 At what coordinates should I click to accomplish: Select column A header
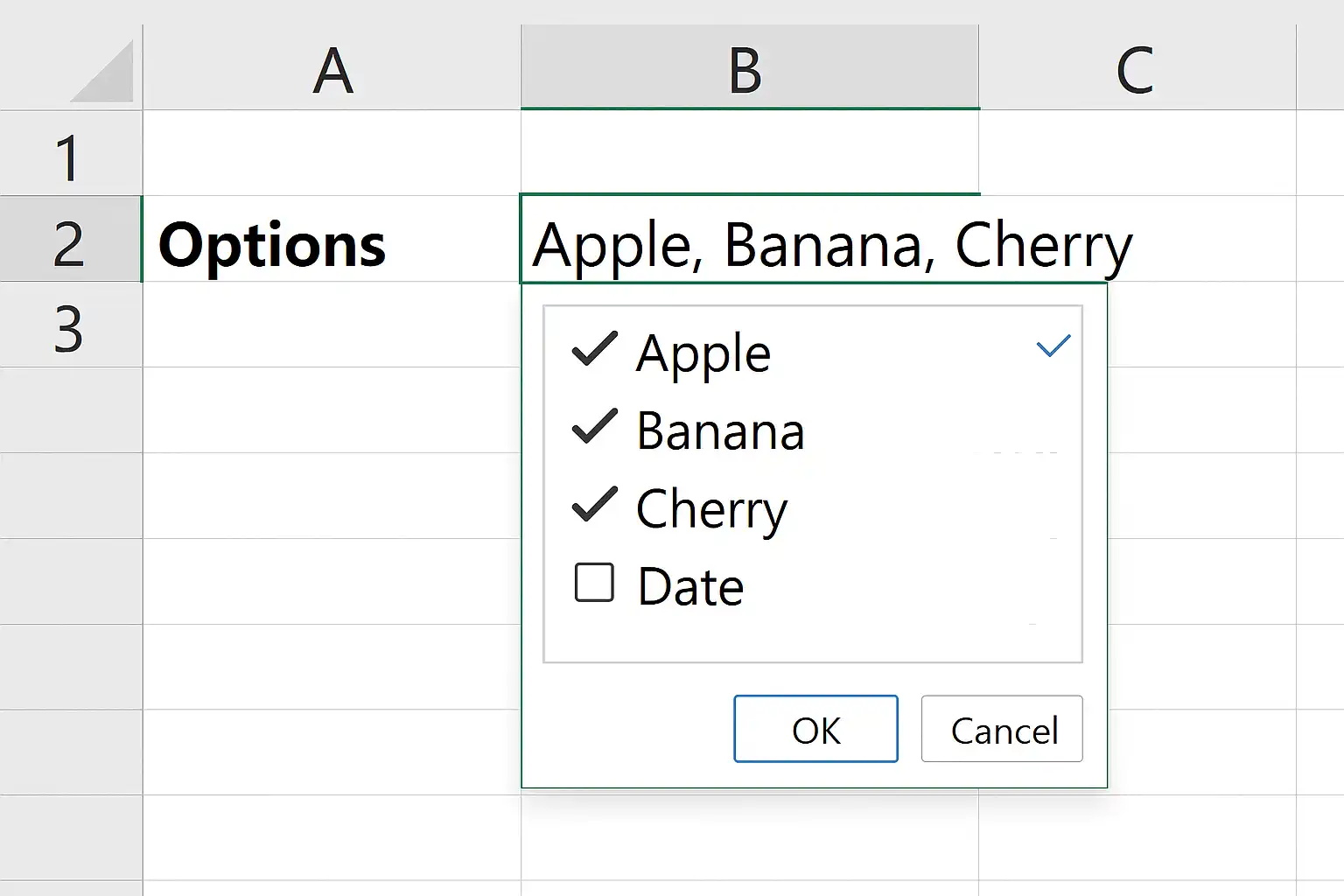(332, 67)
